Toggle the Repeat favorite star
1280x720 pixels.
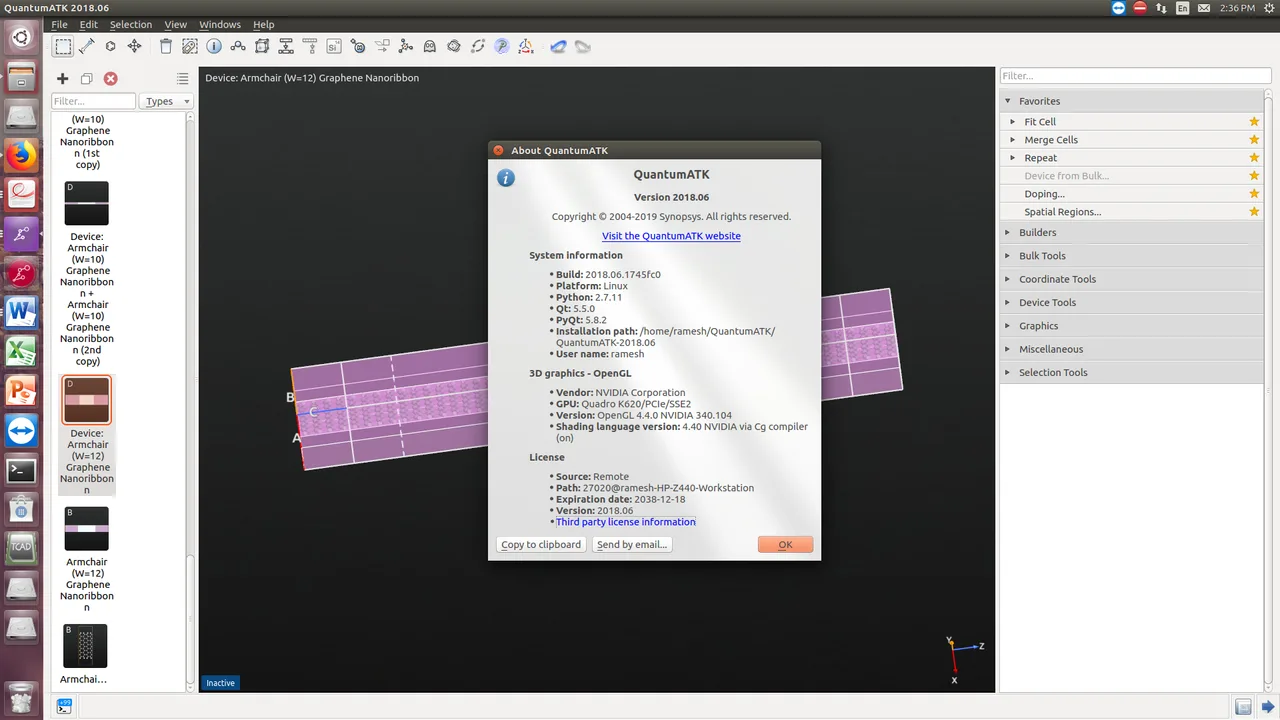click(x=1254, y=158)
